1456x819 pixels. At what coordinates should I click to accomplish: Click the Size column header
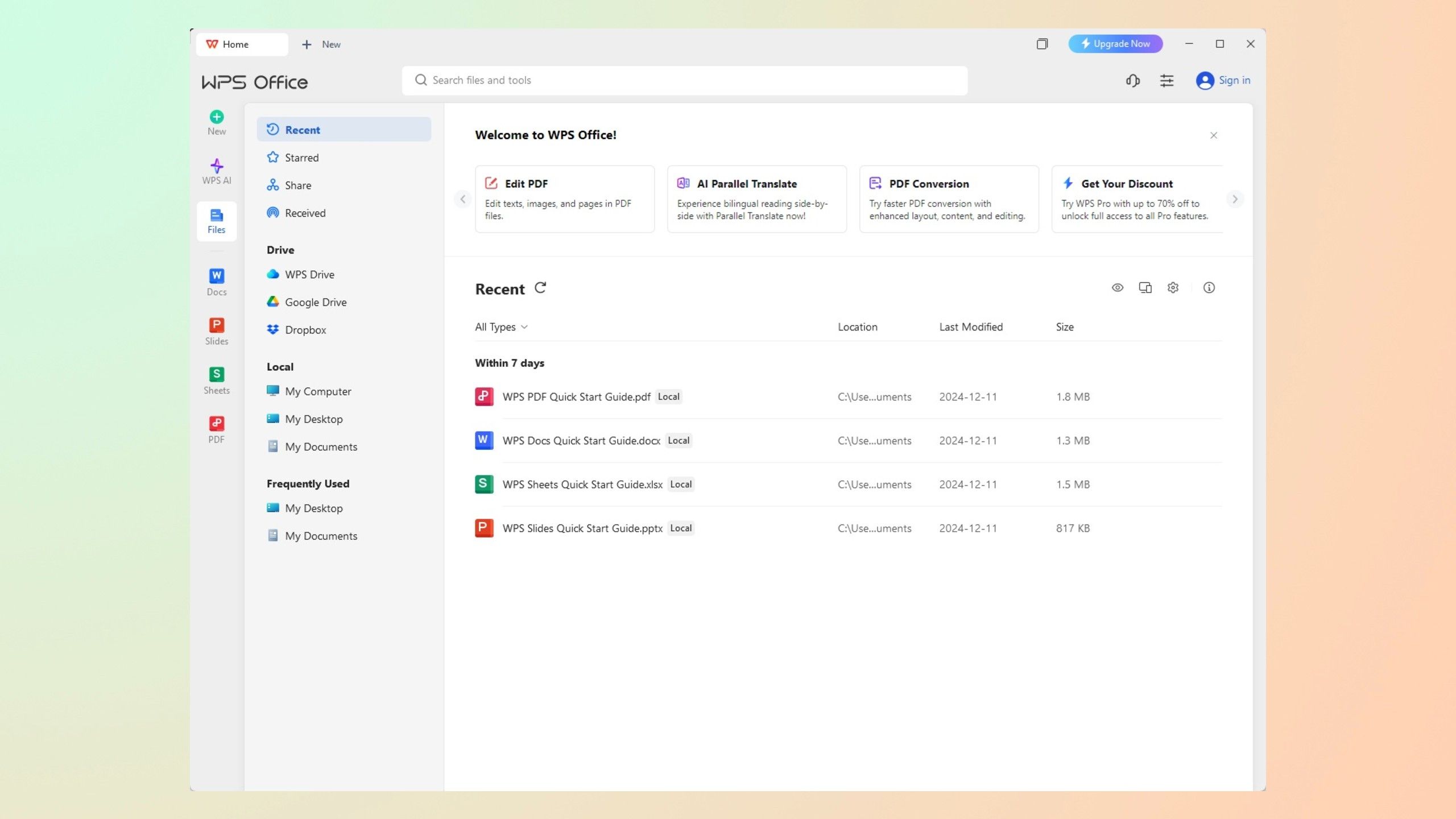[1065, 327]
